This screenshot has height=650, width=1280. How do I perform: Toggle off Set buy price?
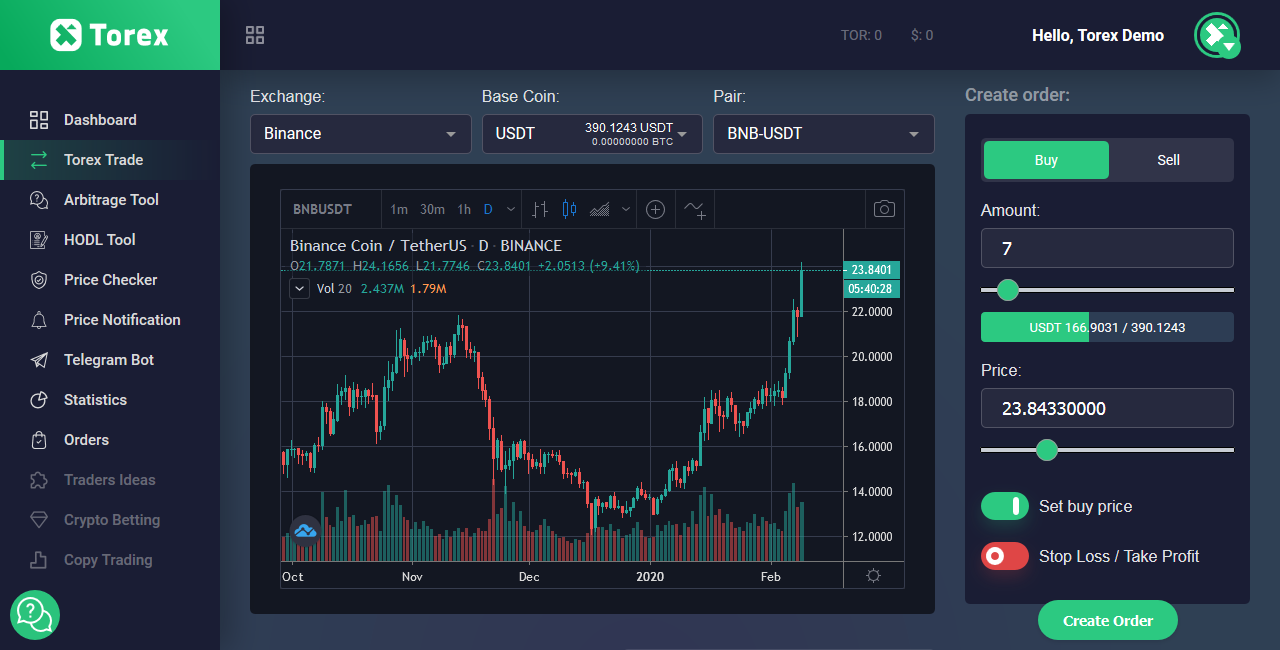point(1004,506)
